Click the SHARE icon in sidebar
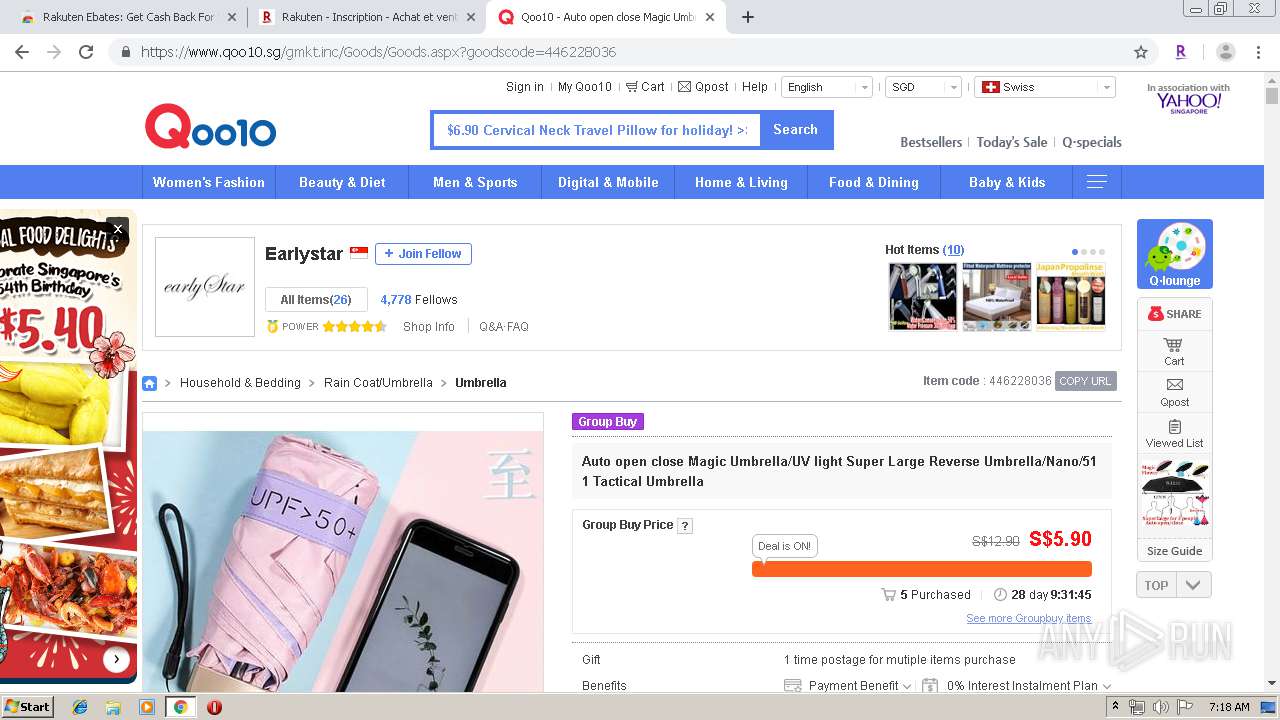Screen dimensions: 1280x720 coord(1175,314)
